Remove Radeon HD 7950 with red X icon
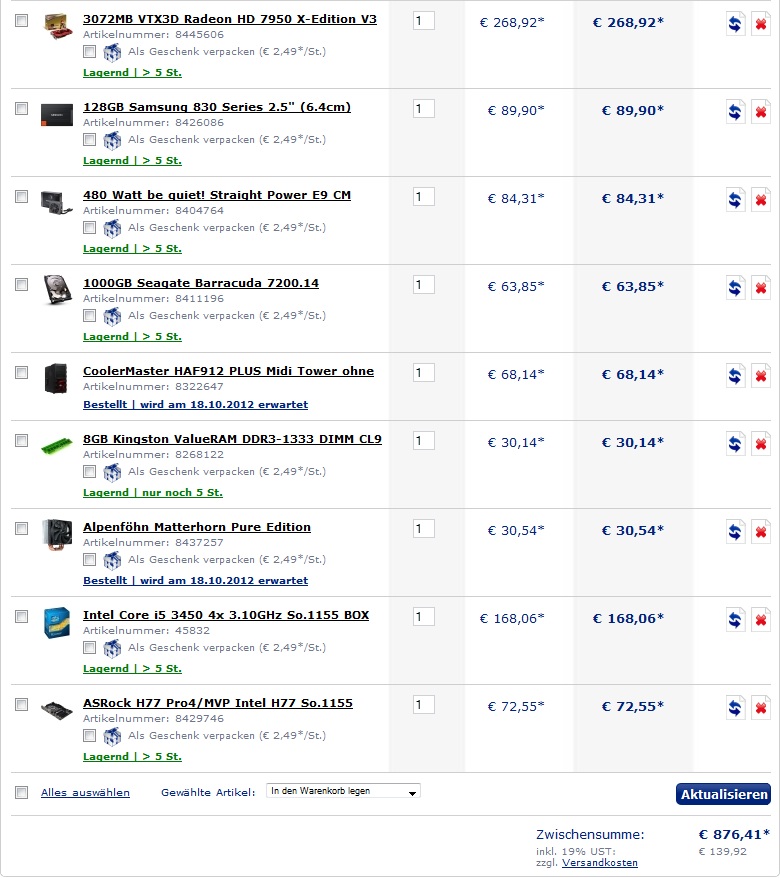780x878 pixels. tap(760, 24)
